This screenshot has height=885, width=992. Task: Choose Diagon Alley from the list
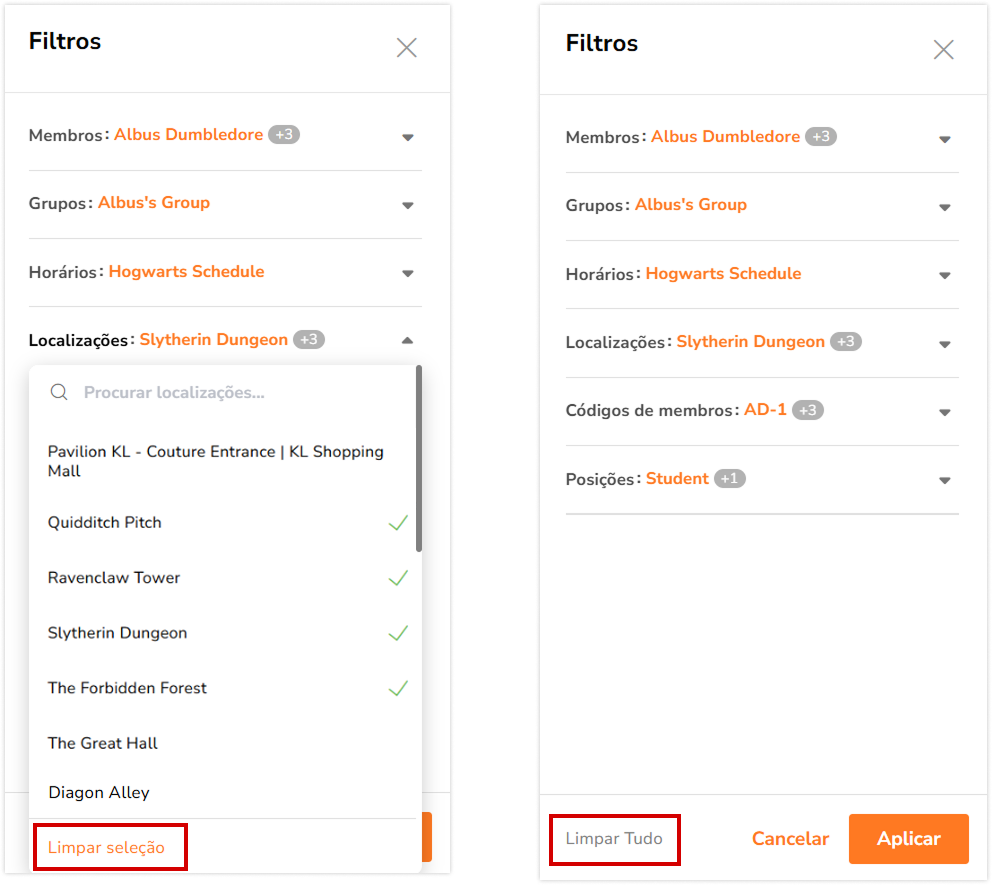(99, 793)
